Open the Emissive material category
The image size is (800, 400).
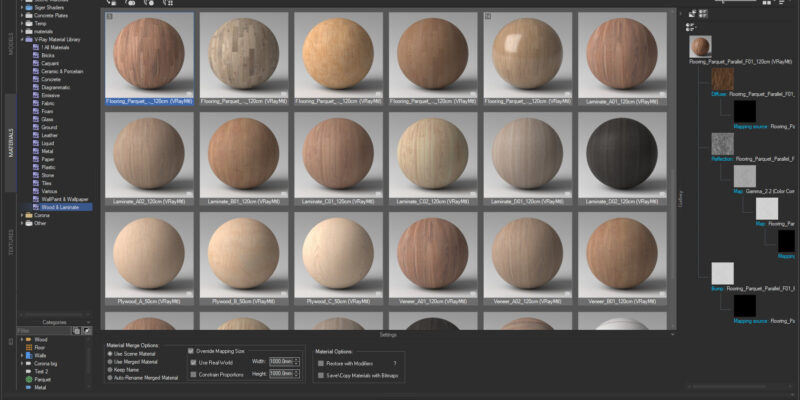pos(51,95)
